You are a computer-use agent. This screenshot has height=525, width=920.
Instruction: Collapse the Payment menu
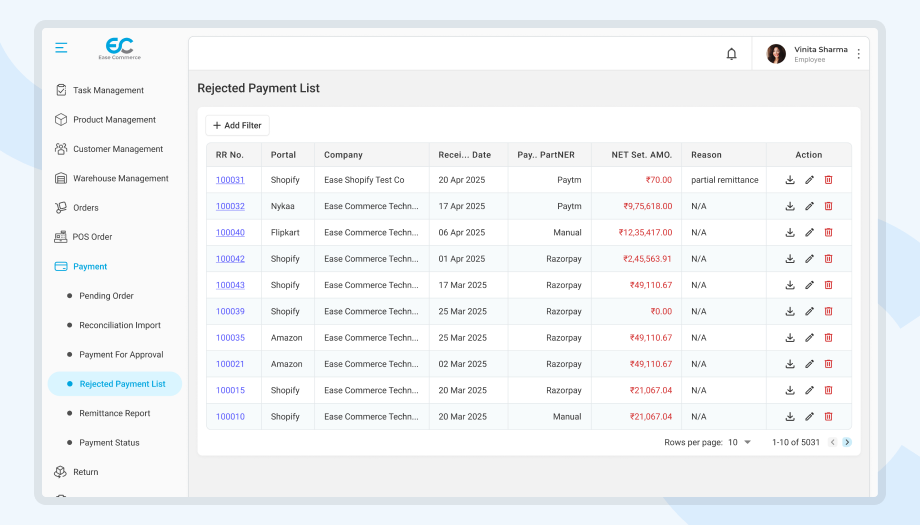[80, 266]
